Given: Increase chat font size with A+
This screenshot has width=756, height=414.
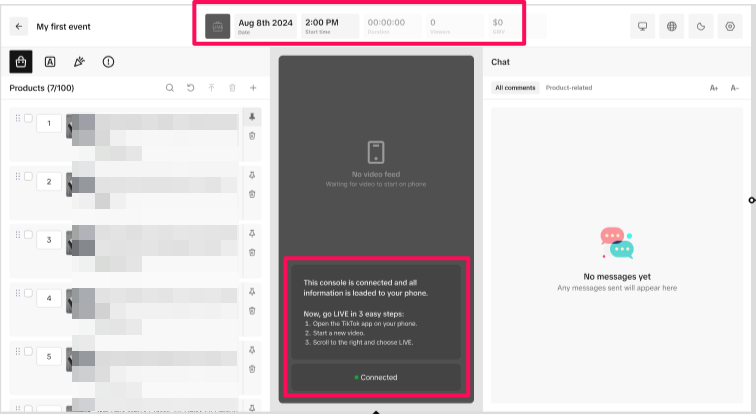Looking at the screenshot, I should pyautogui.click(x=714, y=88).
